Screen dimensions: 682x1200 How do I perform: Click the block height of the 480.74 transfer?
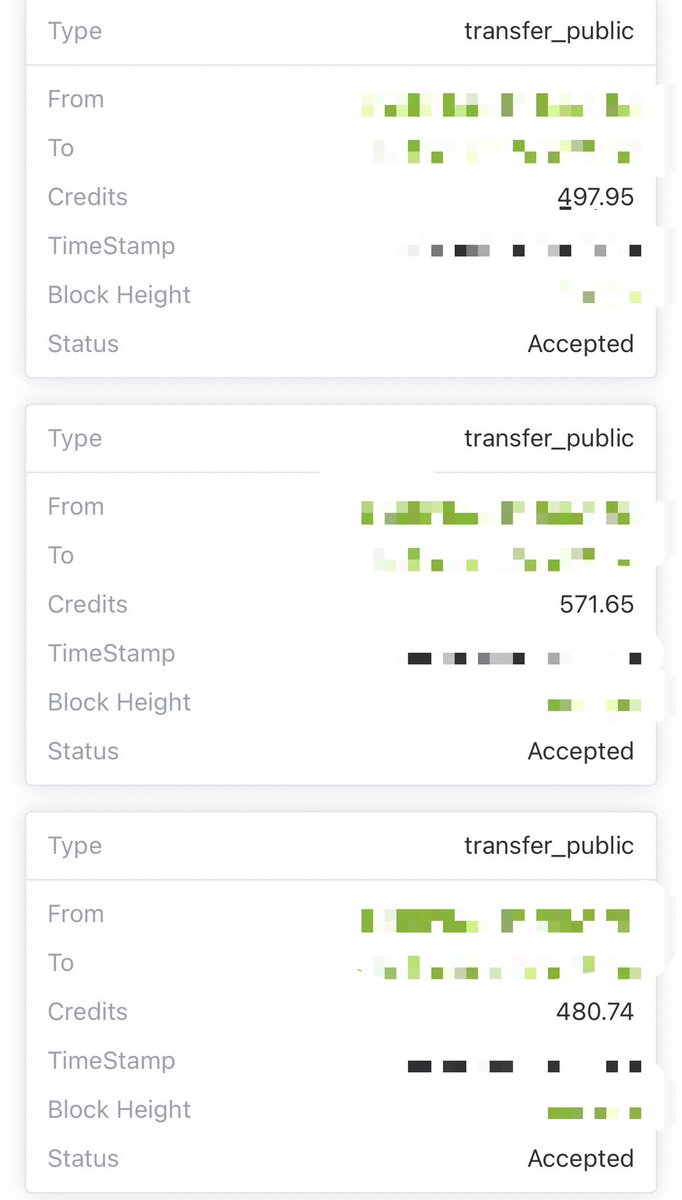[595, 1112]
